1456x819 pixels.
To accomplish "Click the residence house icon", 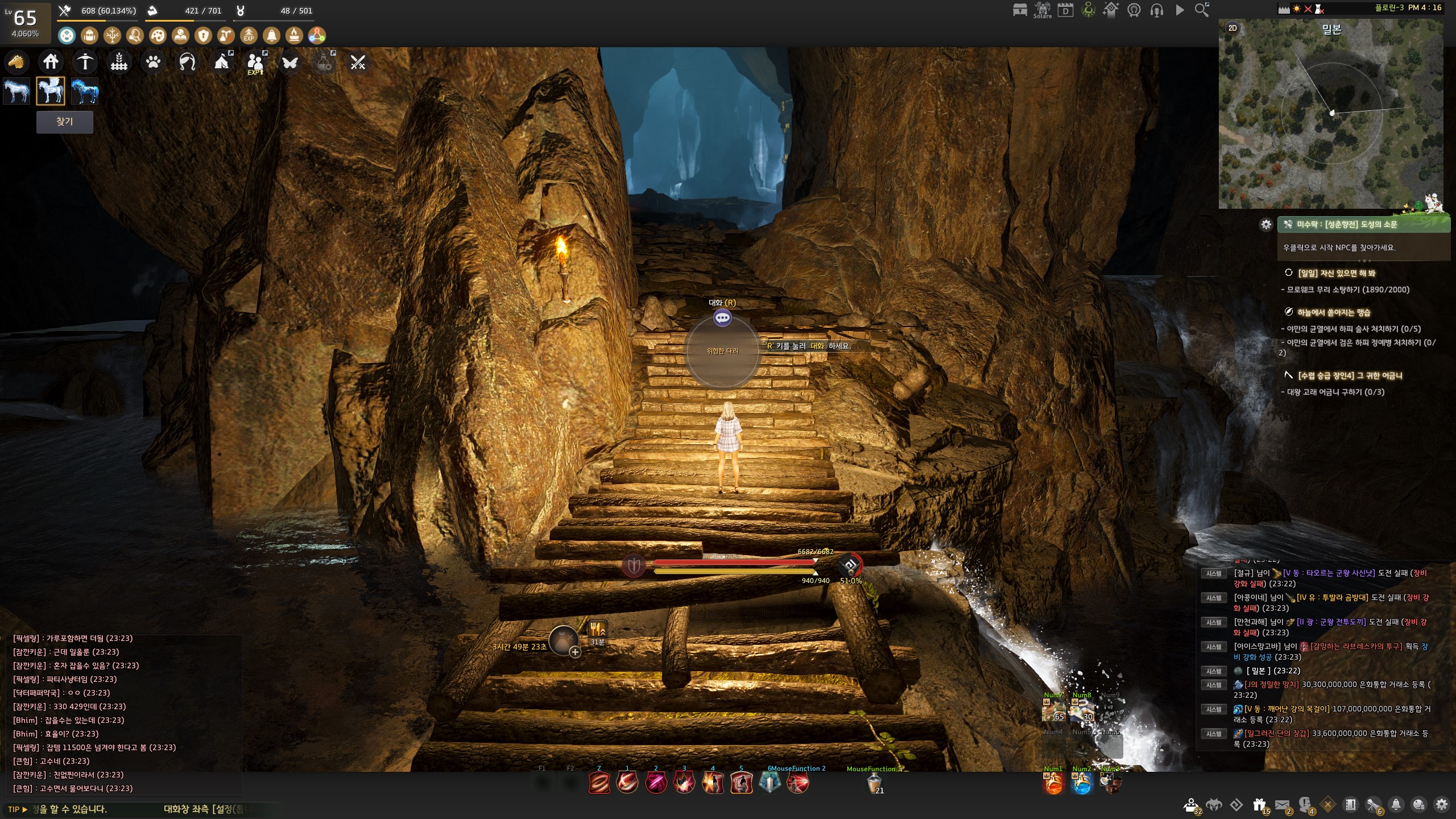I will (51, 61).
